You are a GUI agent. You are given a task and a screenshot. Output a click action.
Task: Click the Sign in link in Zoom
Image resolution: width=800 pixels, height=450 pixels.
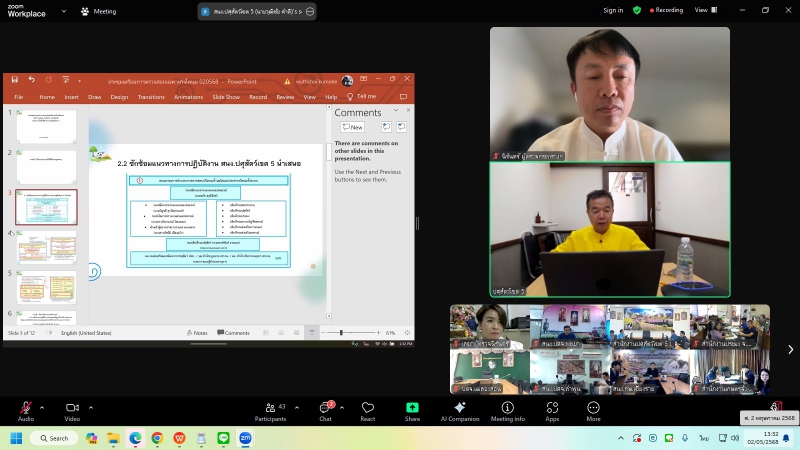[613, 10]
